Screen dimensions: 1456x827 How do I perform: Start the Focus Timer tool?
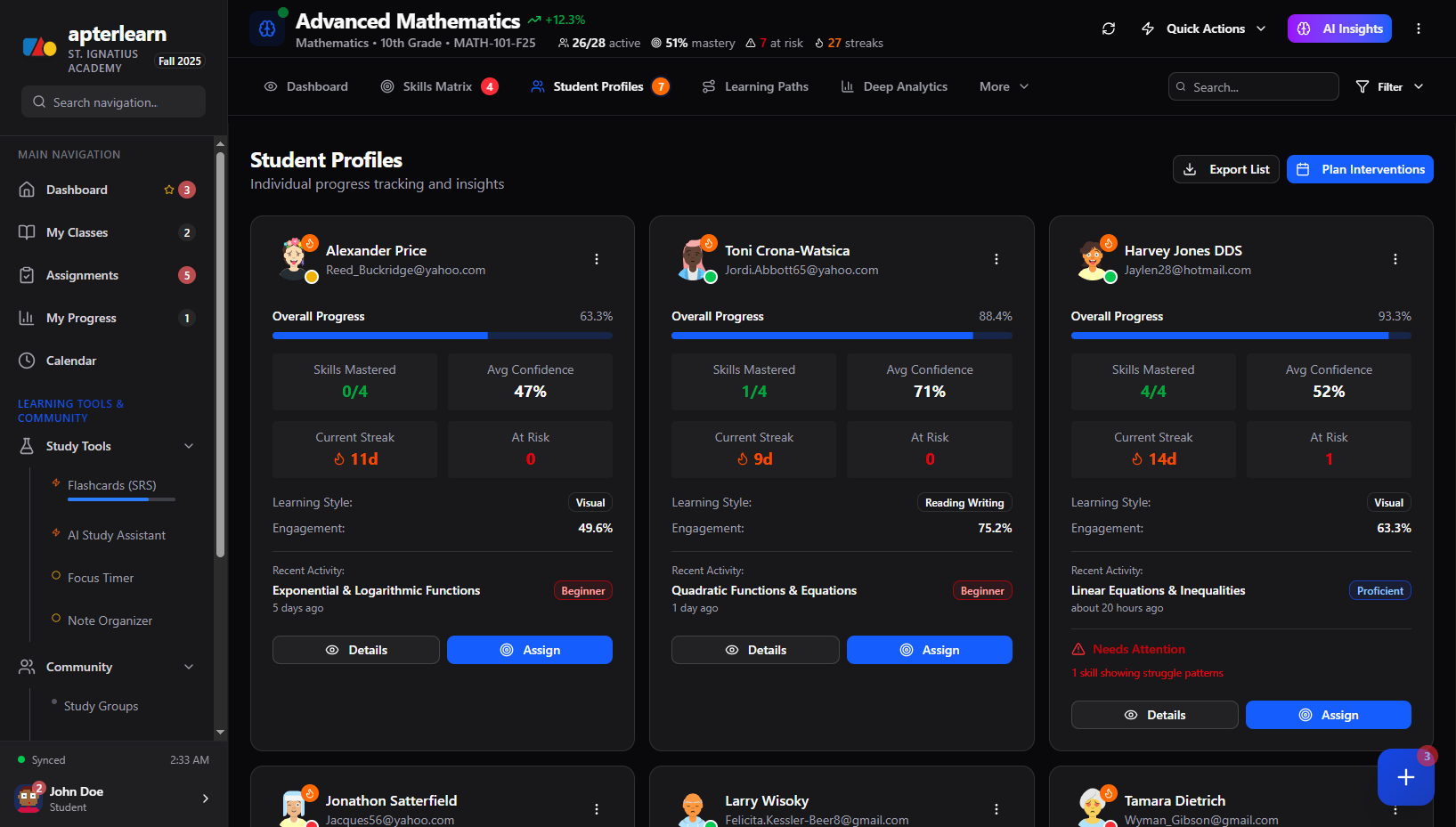(100, 578)
